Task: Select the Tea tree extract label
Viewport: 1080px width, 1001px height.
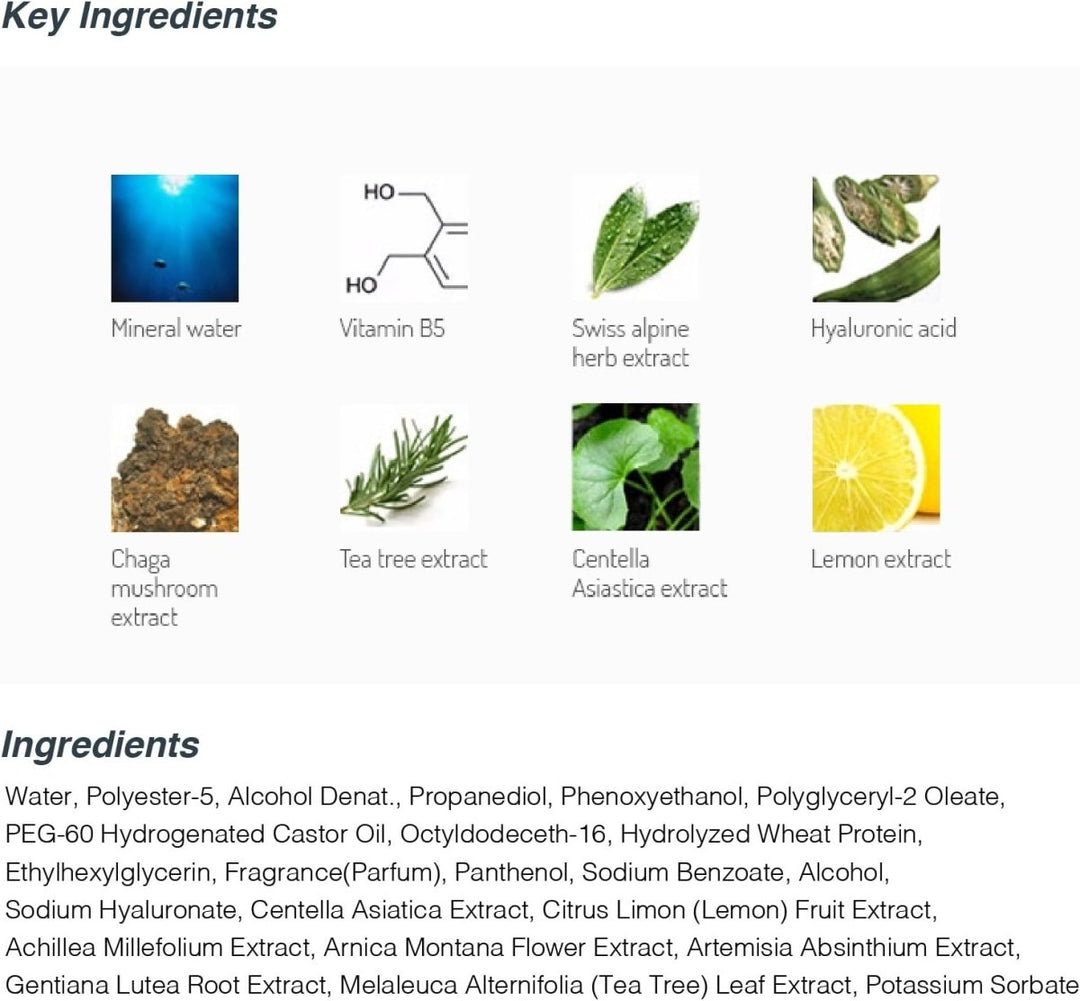Action: click(413, 559)
